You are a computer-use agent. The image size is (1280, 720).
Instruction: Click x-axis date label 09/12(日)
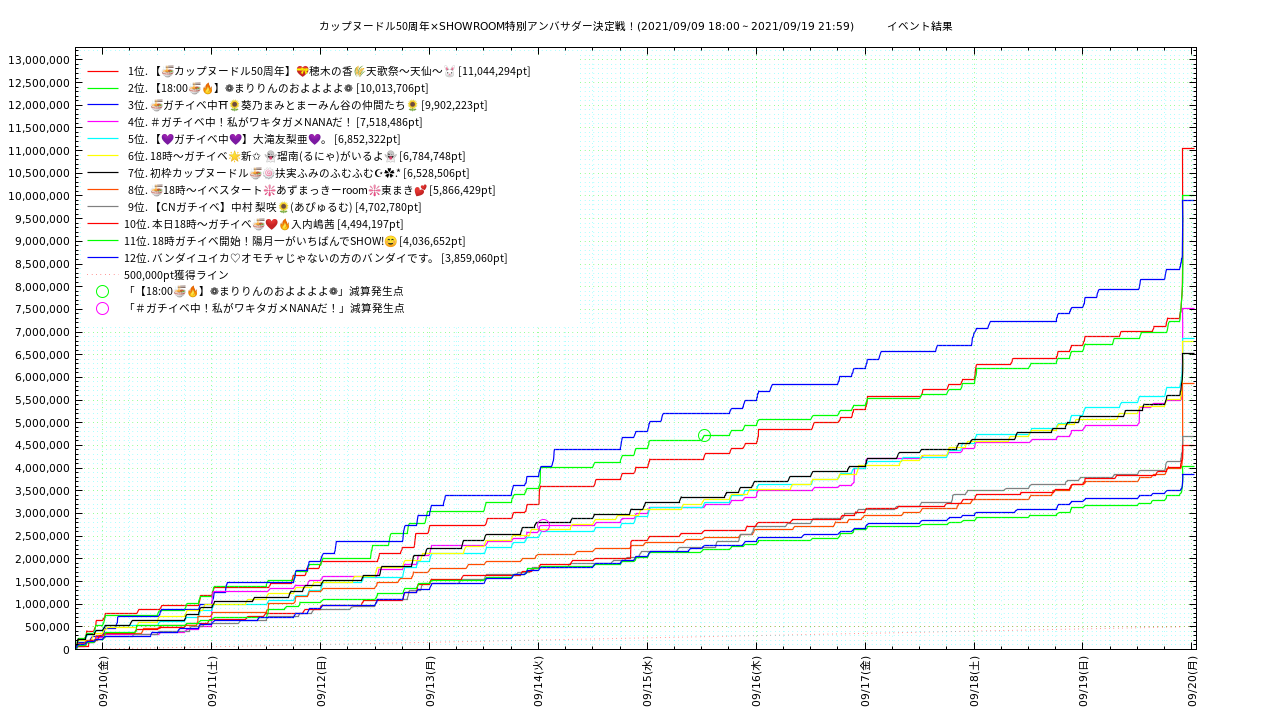pos(321,682)
